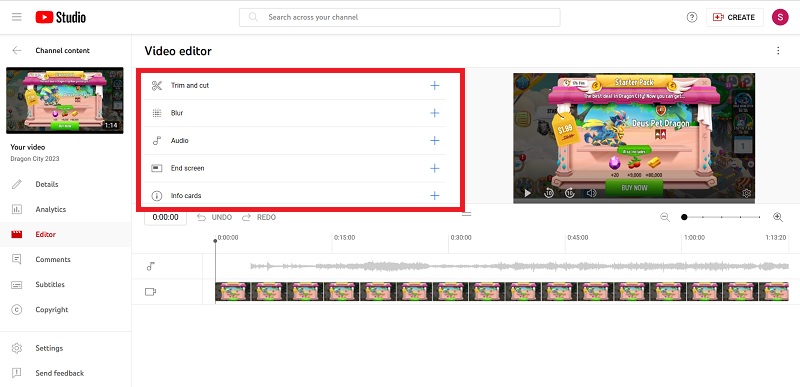Click the audio track music note icon
Screen dimensions: 800x387
tap(151, 266)
